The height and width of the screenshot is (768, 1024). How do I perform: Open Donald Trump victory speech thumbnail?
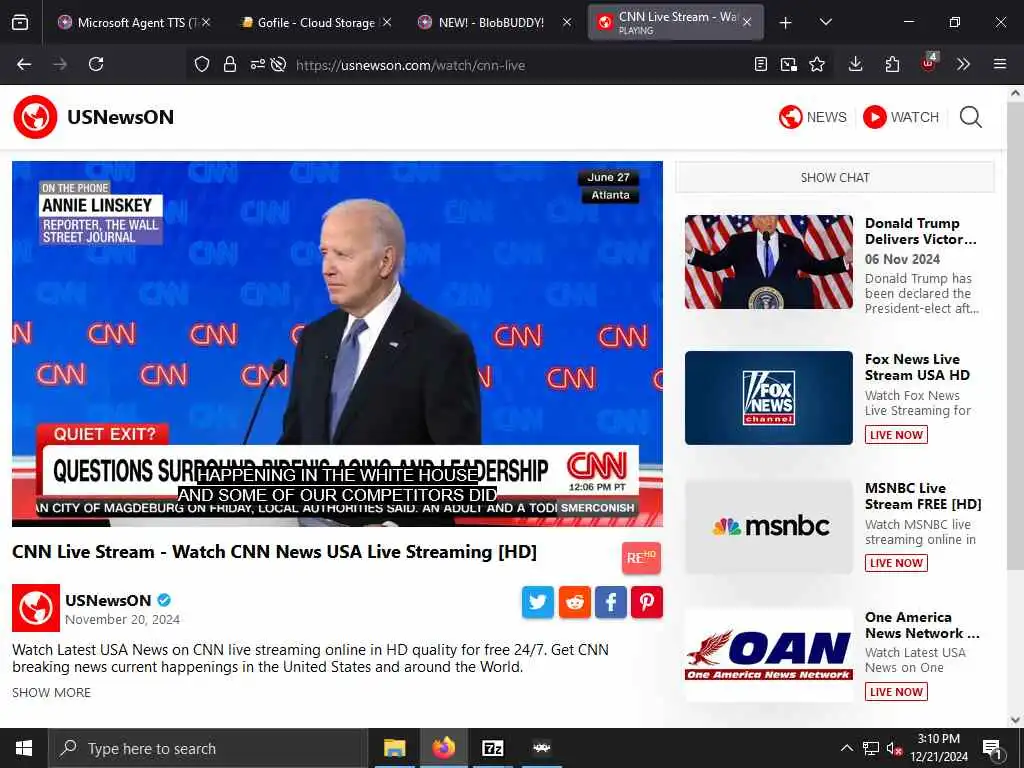click(769, 261)
